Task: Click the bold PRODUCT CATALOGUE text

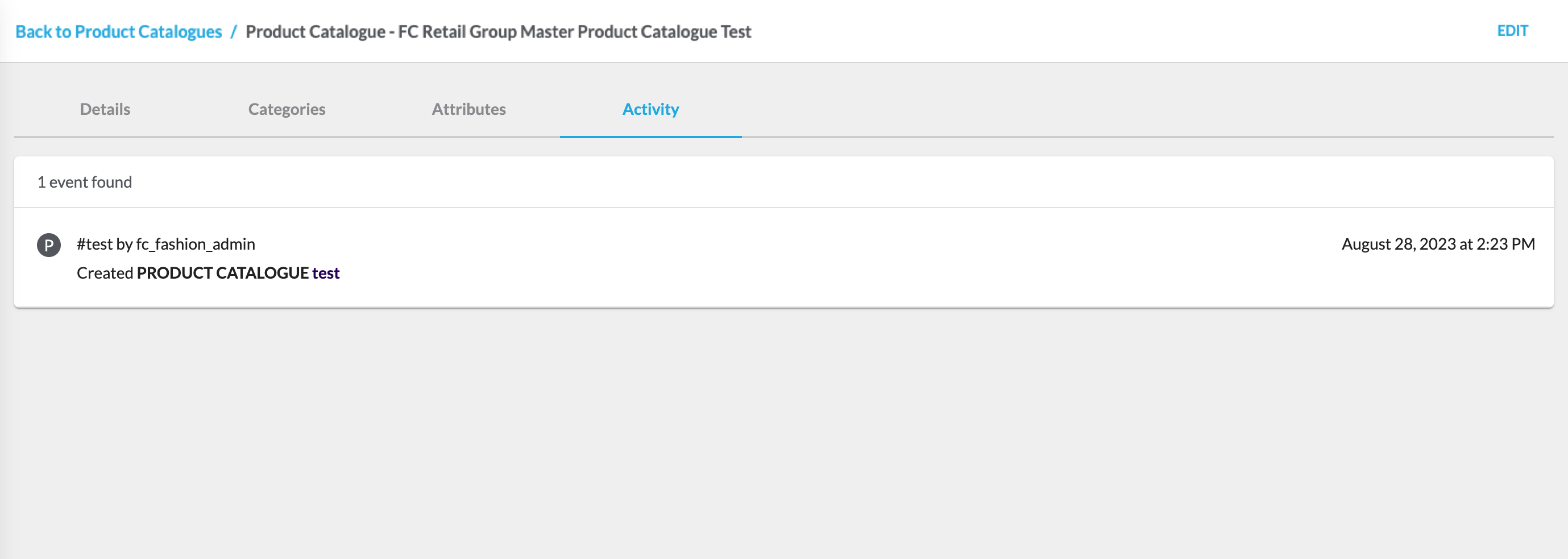Action: (223, 273)
